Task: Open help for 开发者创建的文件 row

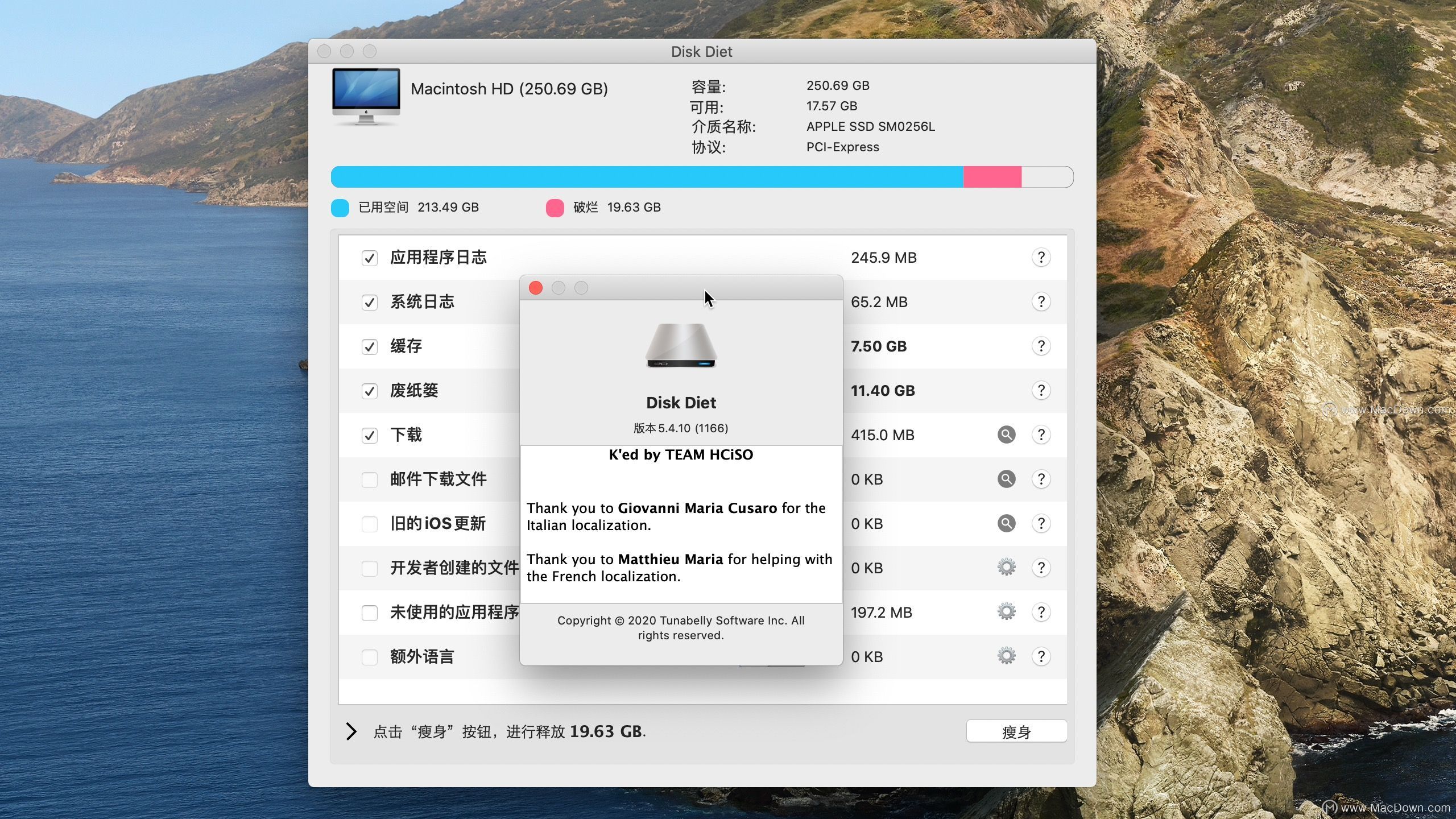Action: [1041, 568]
